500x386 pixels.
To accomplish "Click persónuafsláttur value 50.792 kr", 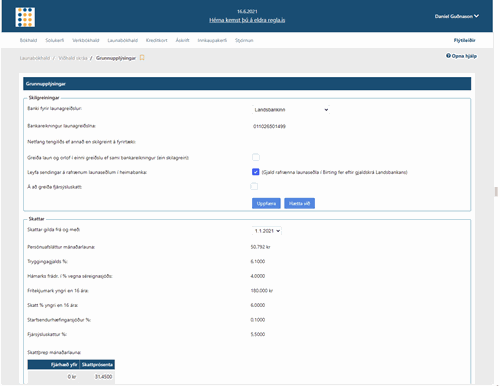I will (x=260, y=247).
